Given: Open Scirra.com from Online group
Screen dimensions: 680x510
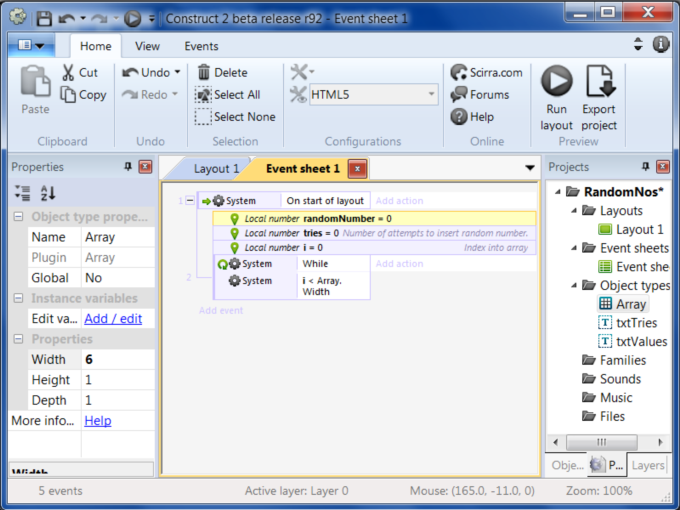Looking at the screenshot, I should click(x=486, y=72).
